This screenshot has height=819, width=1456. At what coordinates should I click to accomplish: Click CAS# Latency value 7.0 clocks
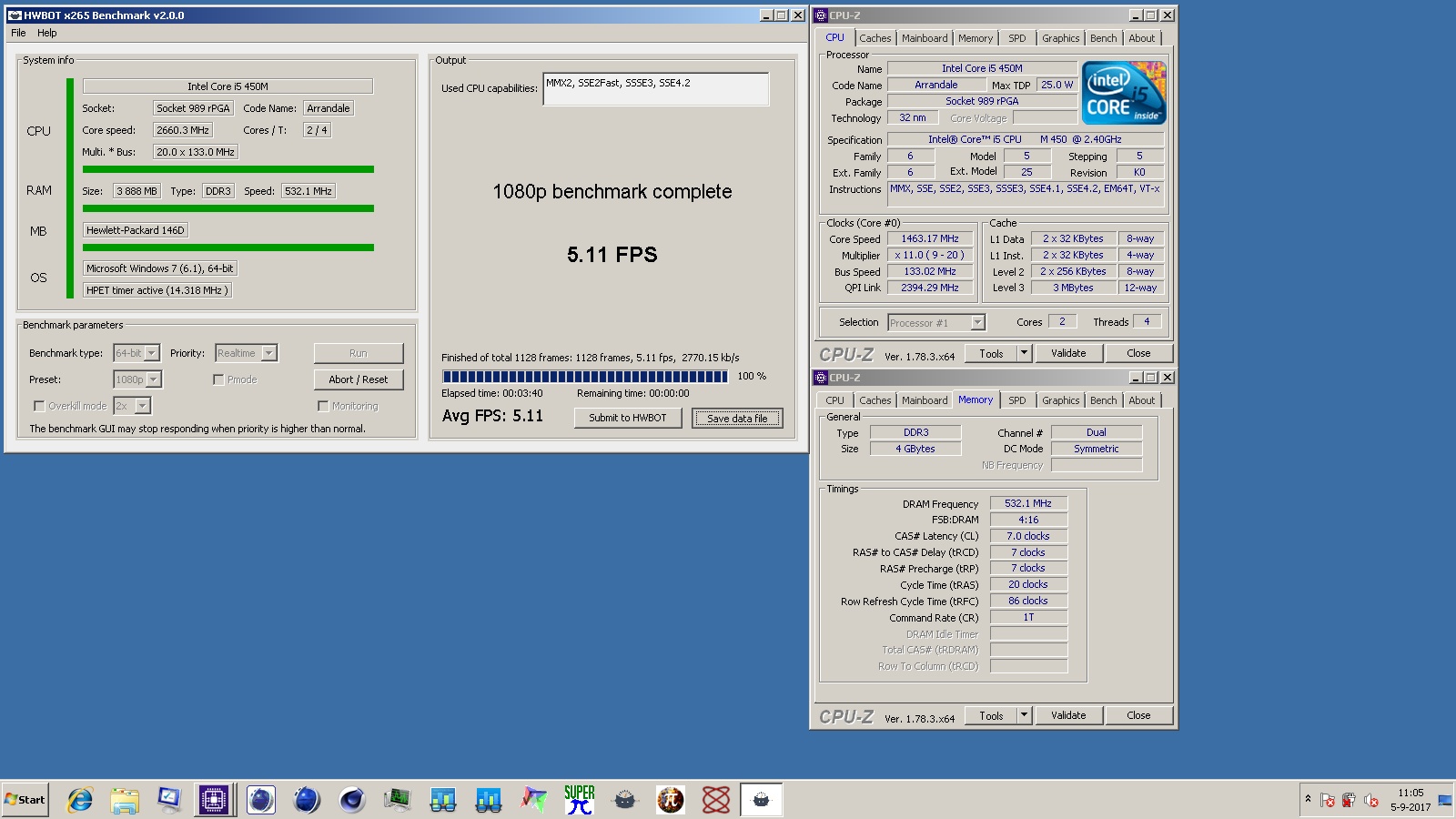pyautogui.click(x=1028, y=536)
